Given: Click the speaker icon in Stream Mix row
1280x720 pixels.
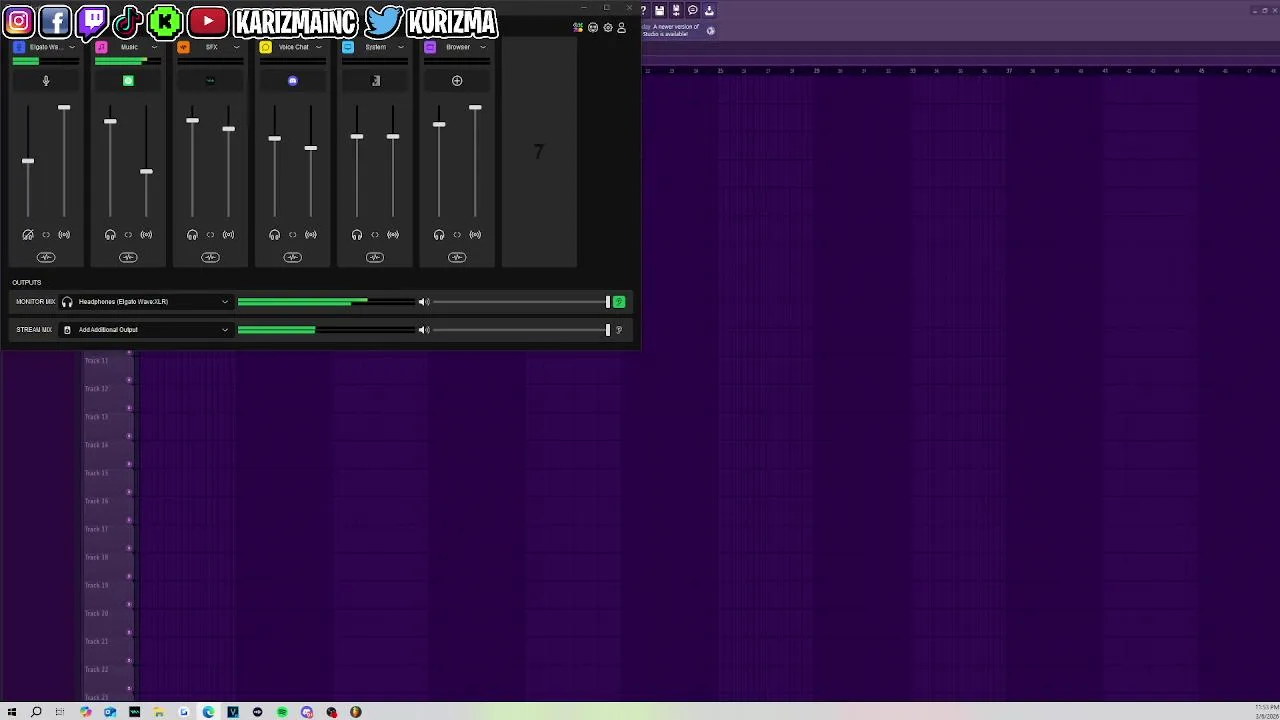Looking at the screenshot, I should [x=424, y=330].
